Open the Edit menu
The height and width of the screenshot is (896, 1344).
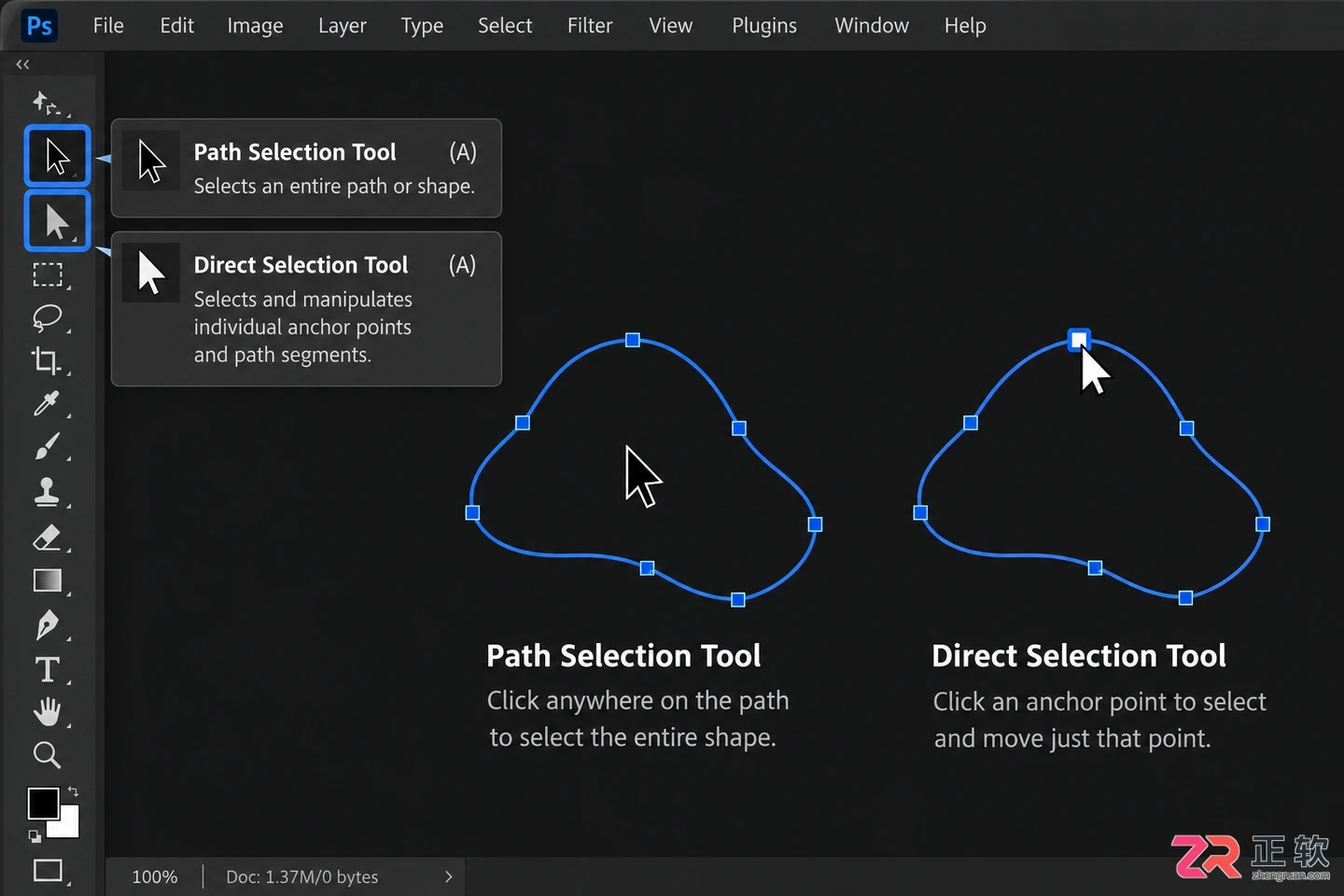pos(176,25)
